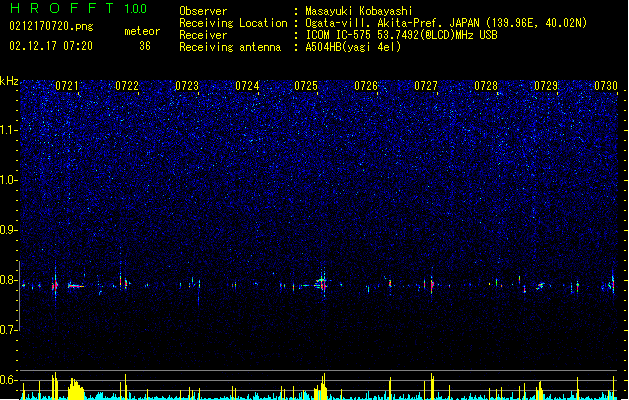This screenshot has height=400, width=629.
Task: Click the 1.1 kHz axis label
Action: click(x=8, y=130)
